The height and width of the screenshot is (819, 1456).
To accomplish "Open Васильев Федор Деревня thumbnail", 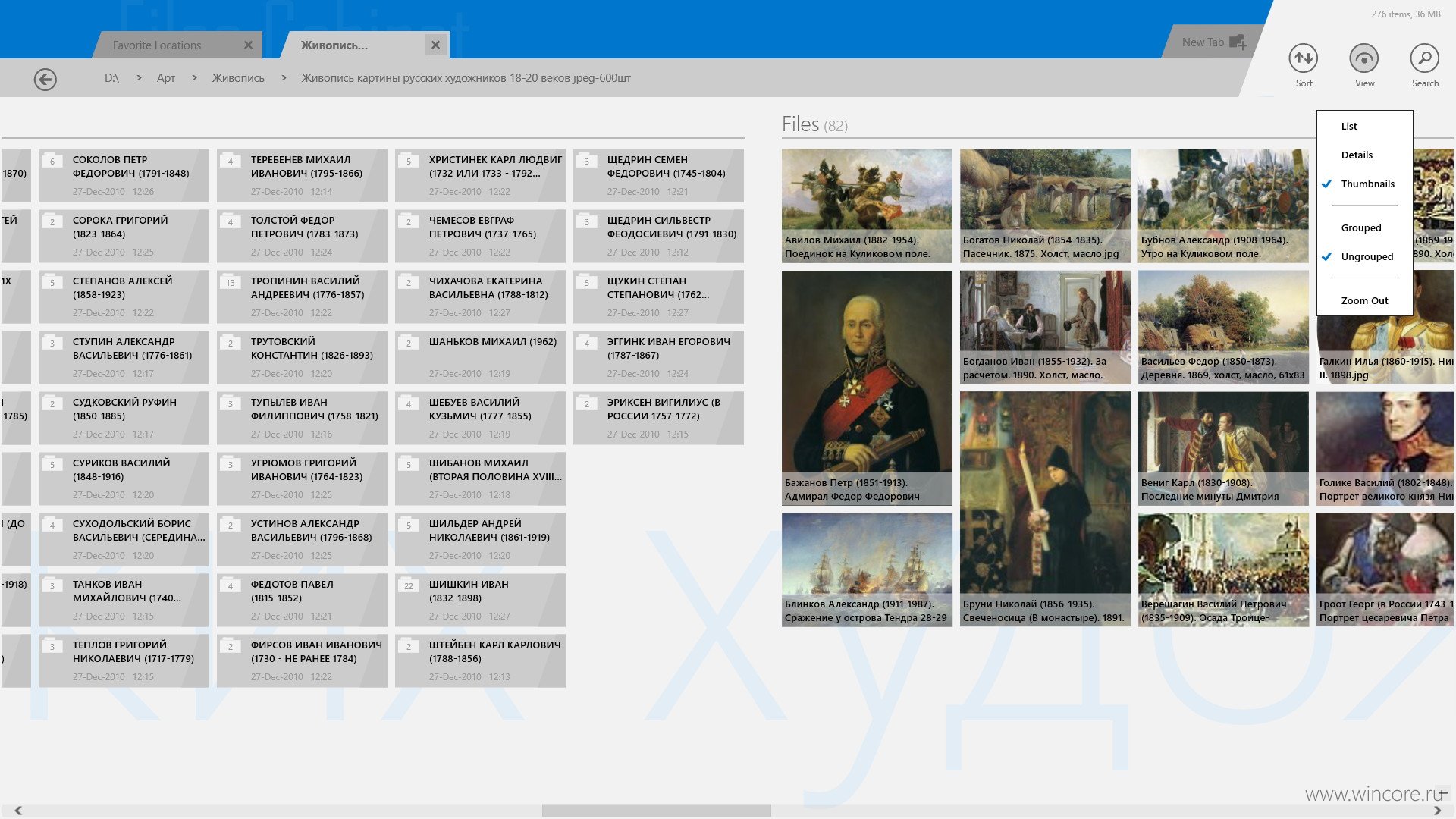I will pyautogui.click(x=1223, y=327).
